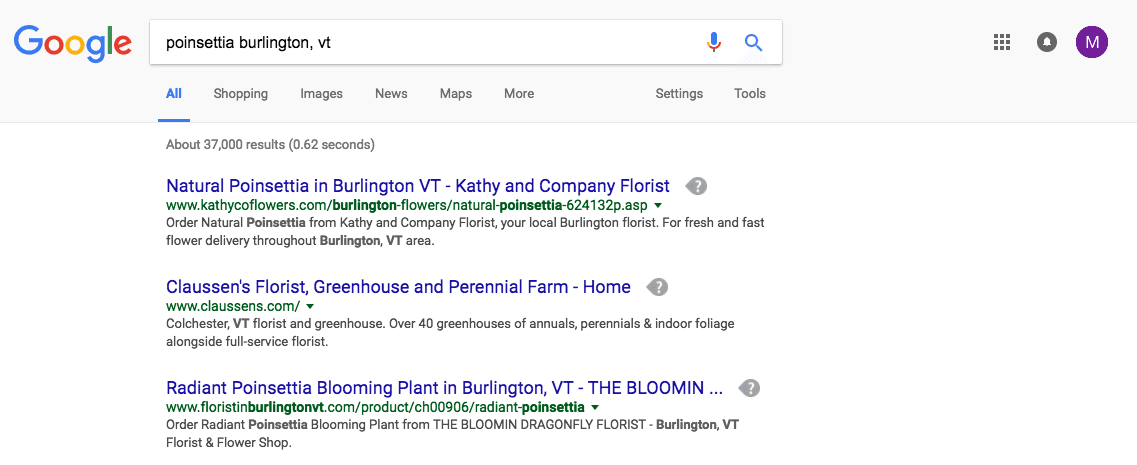Image resolution: width=1137 pixels, height=465 pixels.
Task: Open the search Settings menu
Action: pos(679,94)
